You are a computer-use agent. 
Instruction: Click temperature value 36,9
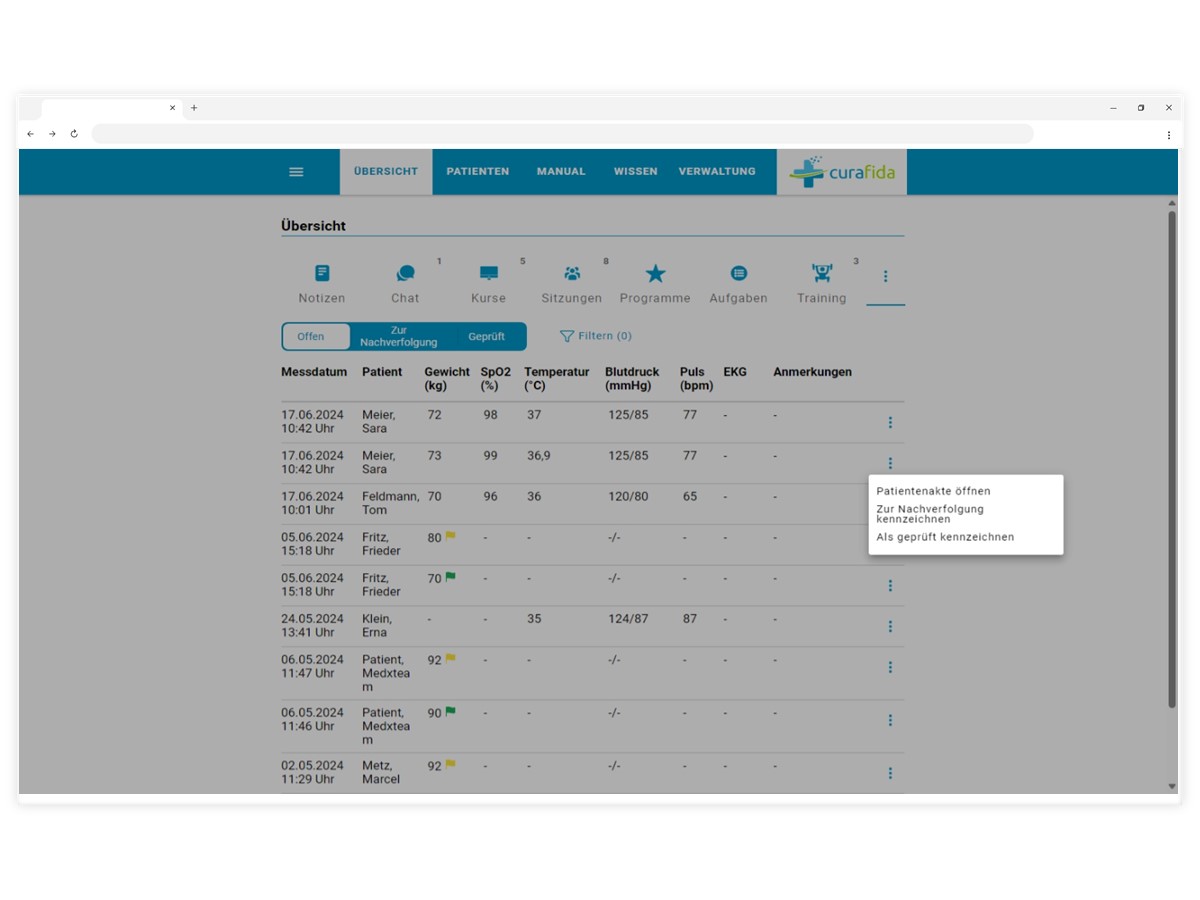point(539,456)
